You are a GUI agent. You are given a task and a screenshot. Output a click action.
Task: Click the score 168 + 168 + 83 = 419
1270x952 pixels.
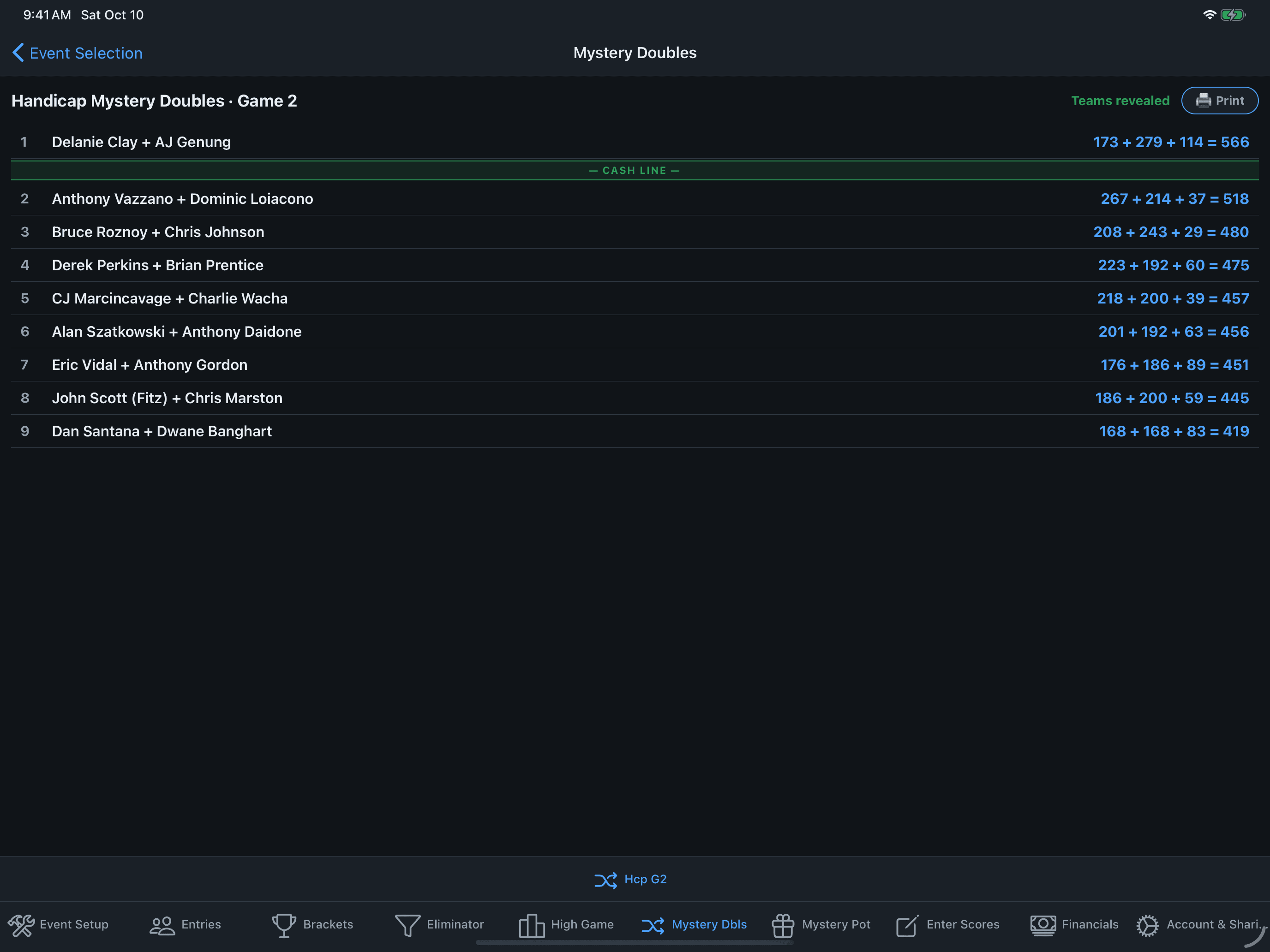click(1174, 432)
